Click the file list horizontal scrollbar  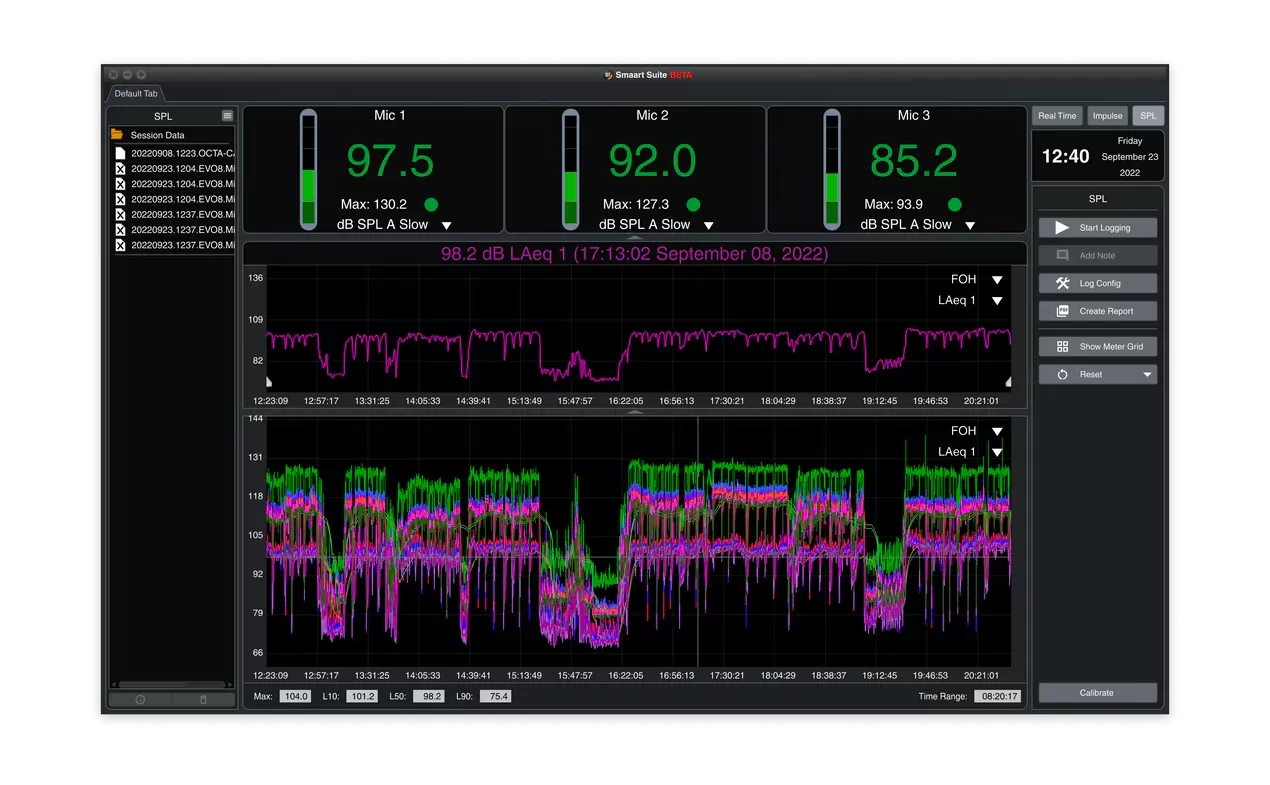(x=171, y=685)
